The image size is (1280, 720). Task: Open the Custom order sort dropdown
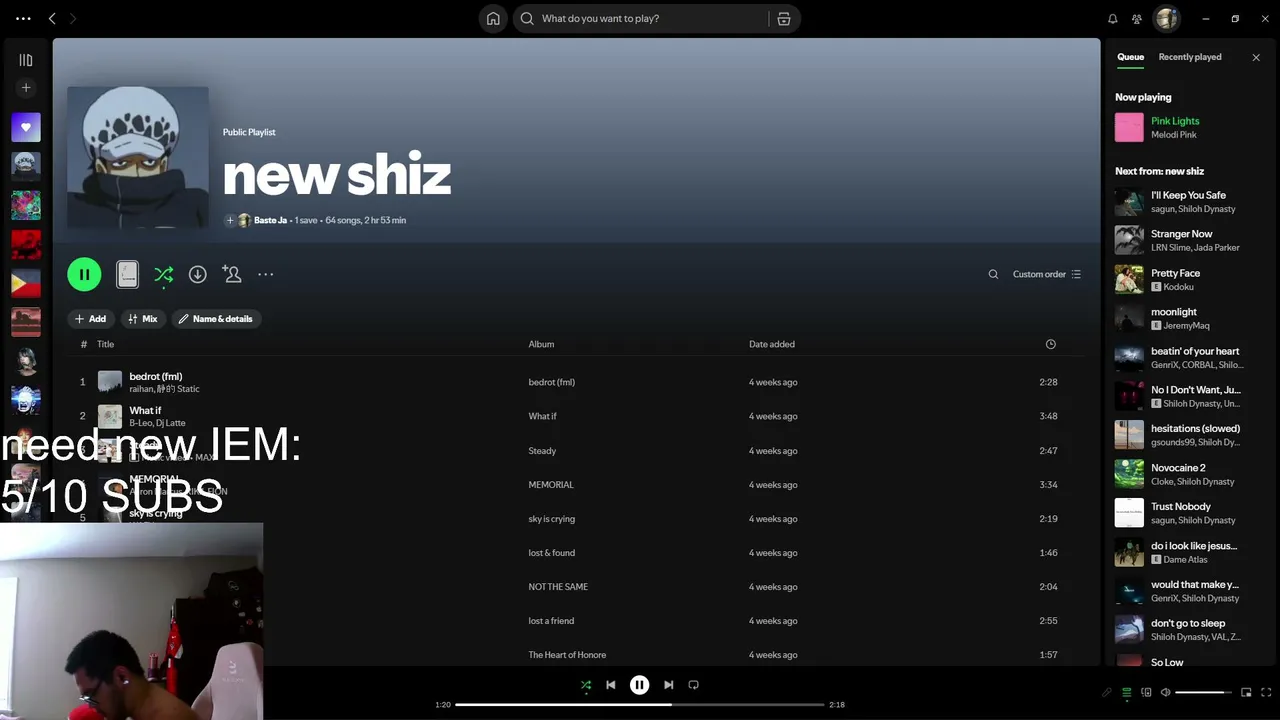(x=1047, y=274)
